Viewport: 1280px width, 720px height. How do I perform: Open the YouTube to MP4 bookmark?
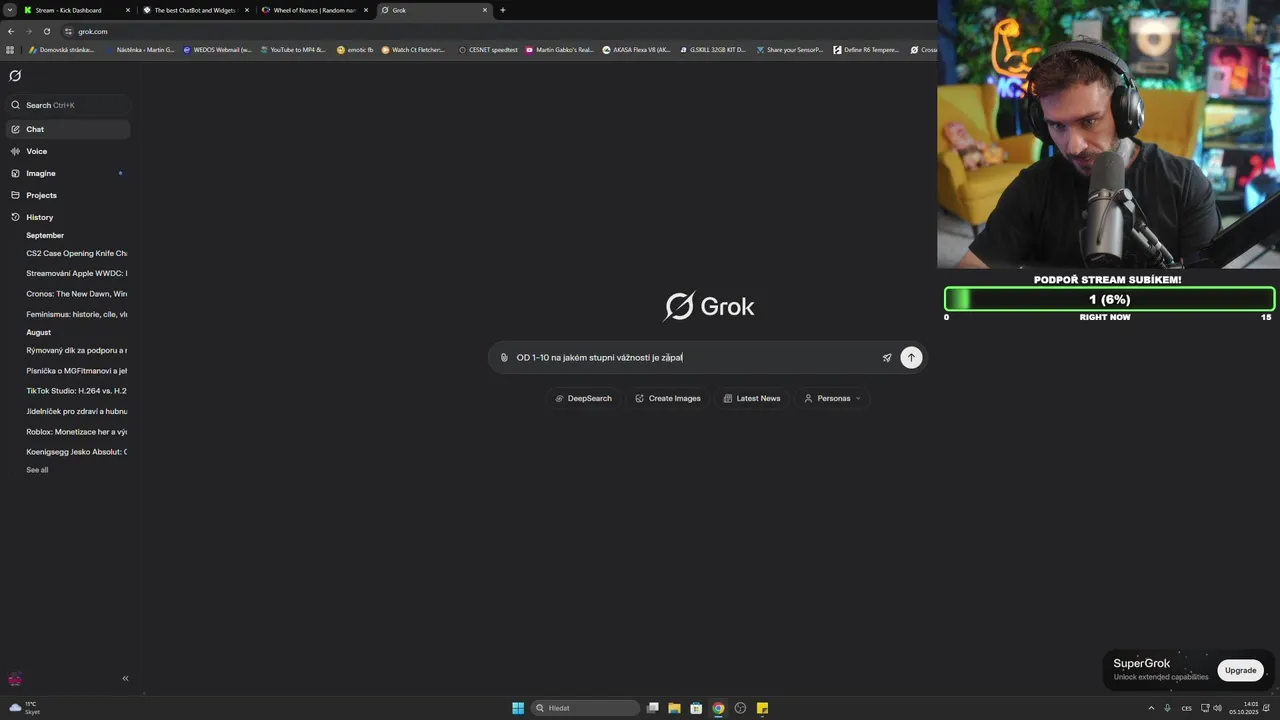293,49
